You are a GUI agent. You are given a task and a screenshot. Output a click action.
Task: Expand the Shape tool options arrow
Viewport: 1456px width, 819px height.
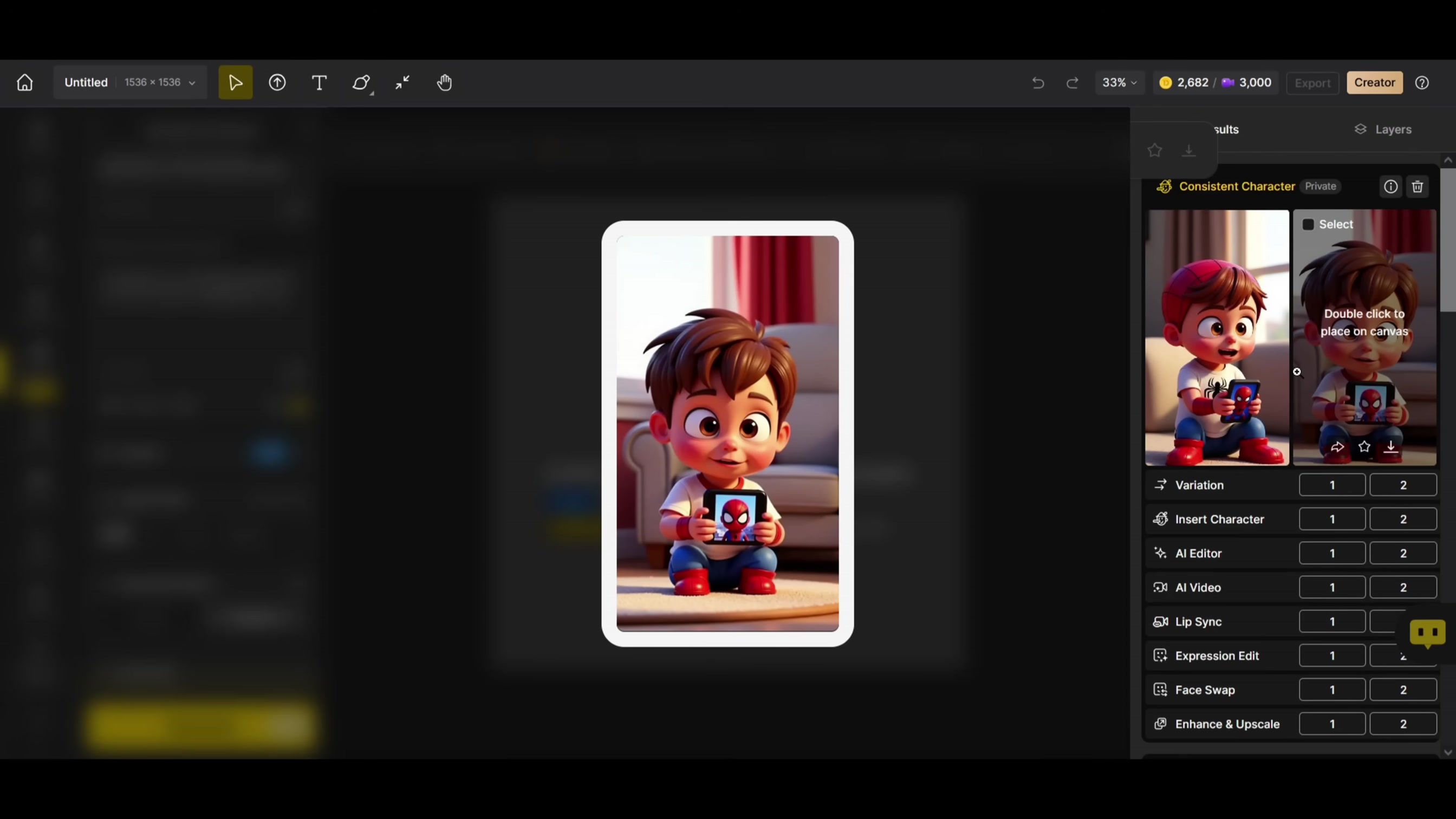point(372,93)
